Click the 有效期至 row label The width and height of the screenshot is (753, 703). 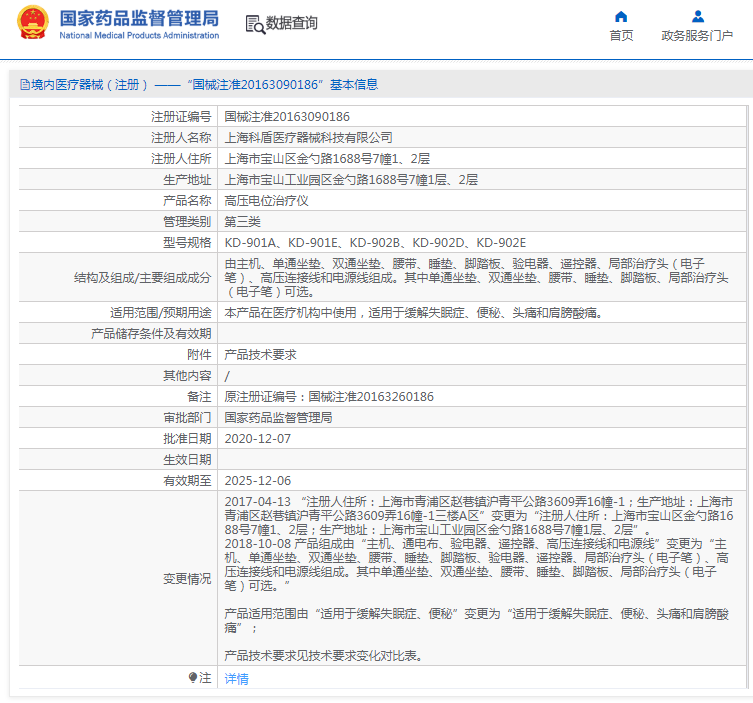click(187, 481)
